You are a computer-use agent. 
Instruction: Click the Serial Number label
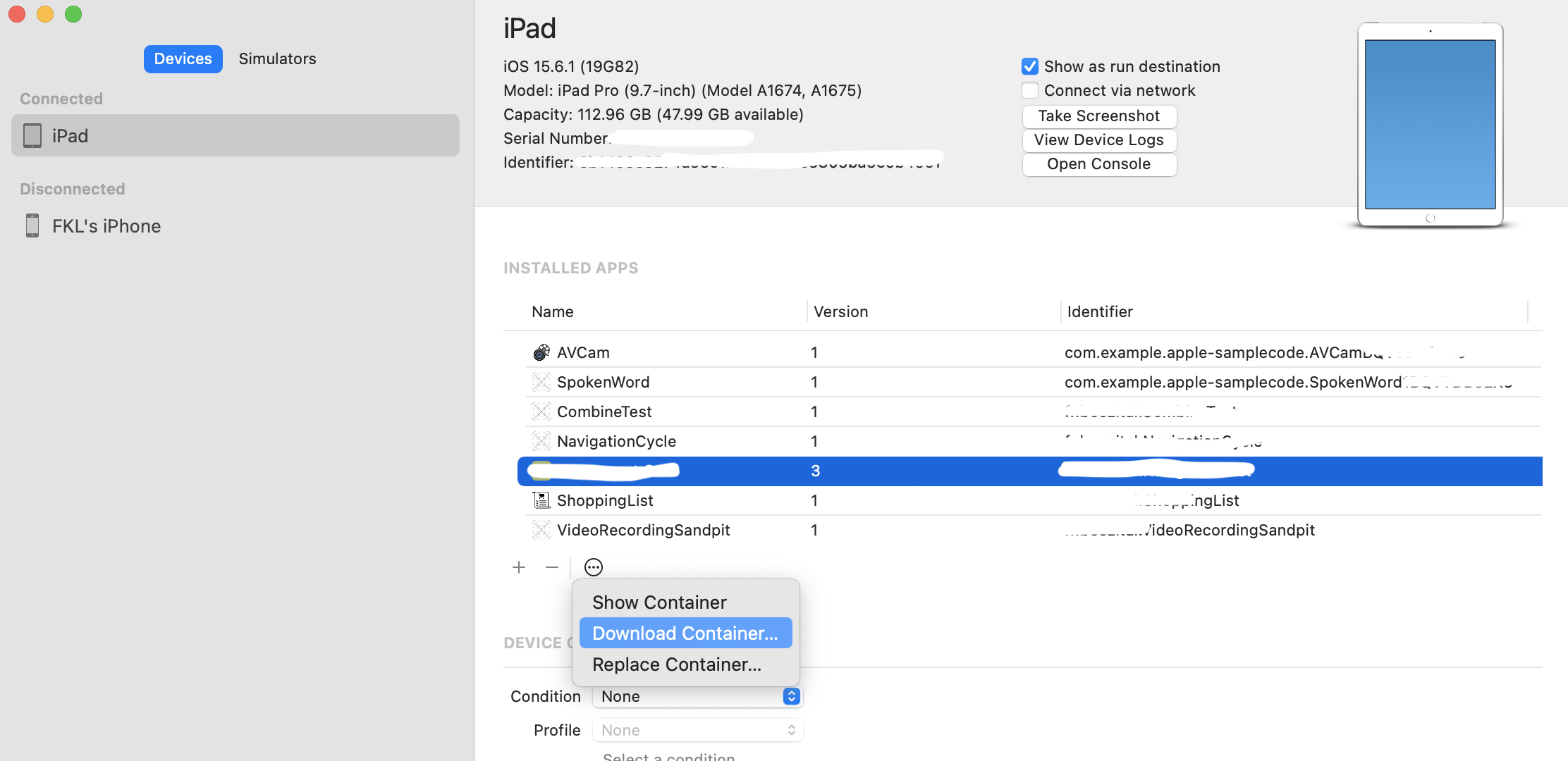point(556,138)
